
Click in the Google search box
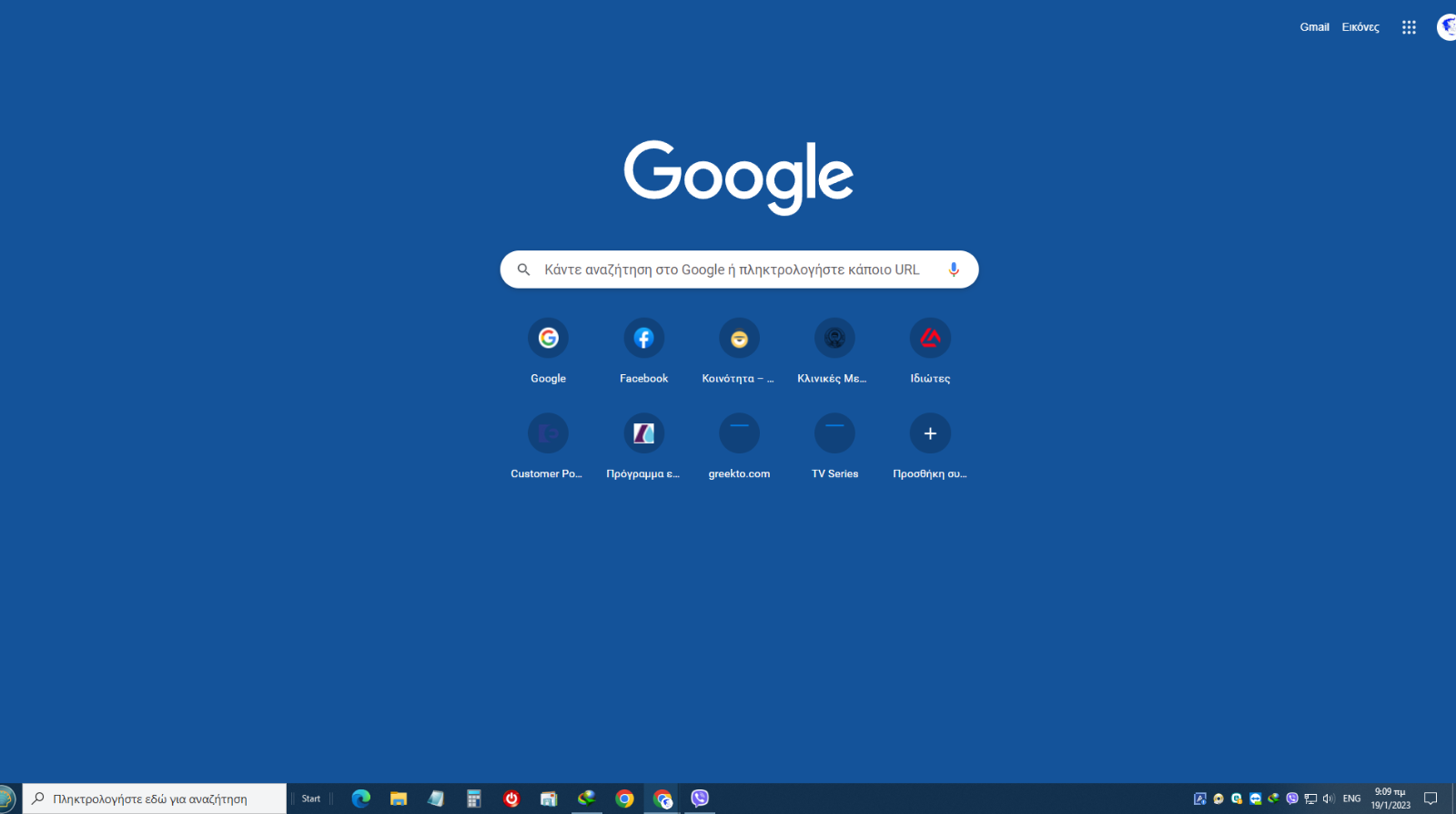(739, 270)
